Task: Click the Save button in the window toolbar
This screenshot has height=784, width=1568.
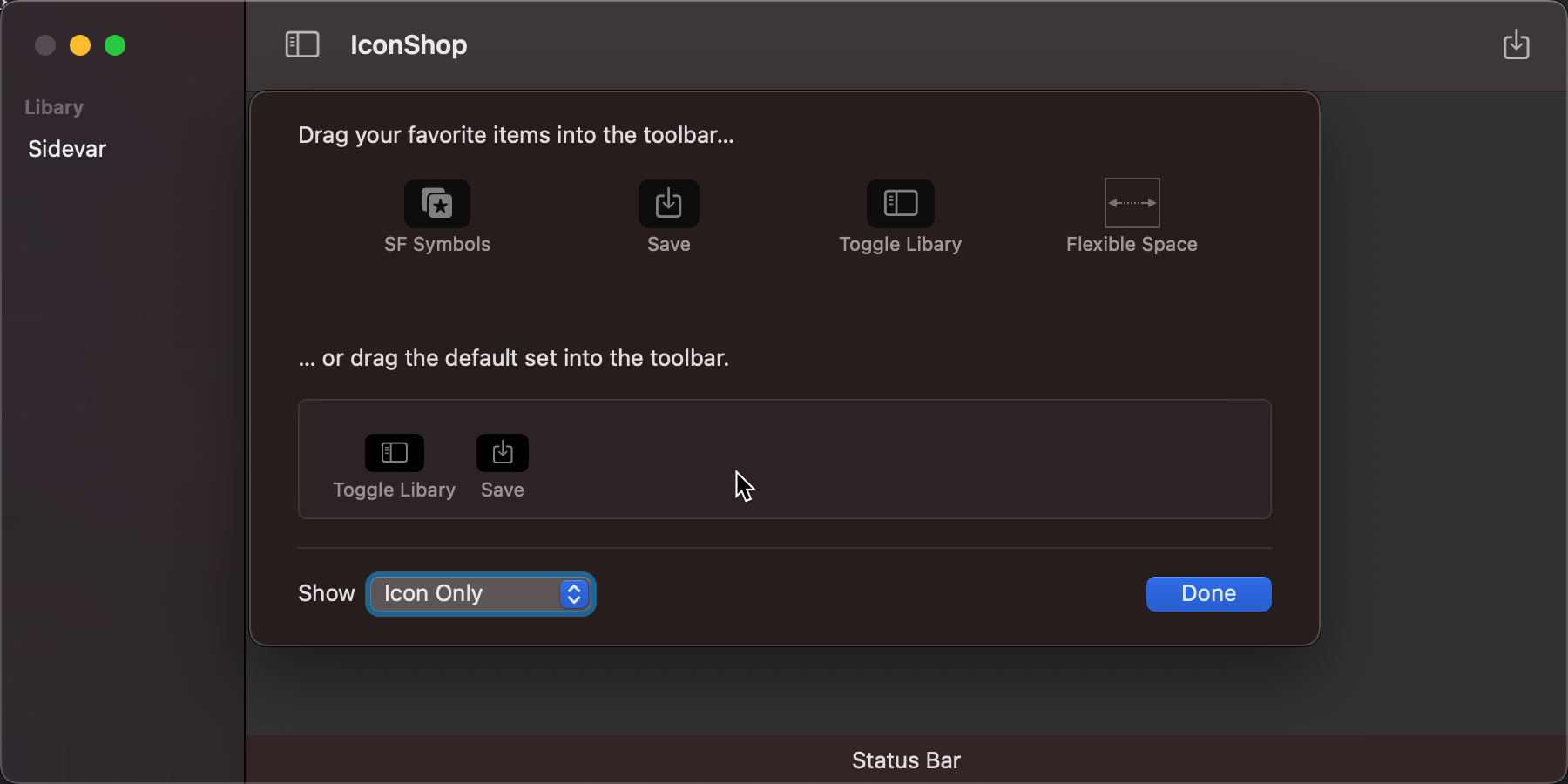Action: click(1516, 44)
